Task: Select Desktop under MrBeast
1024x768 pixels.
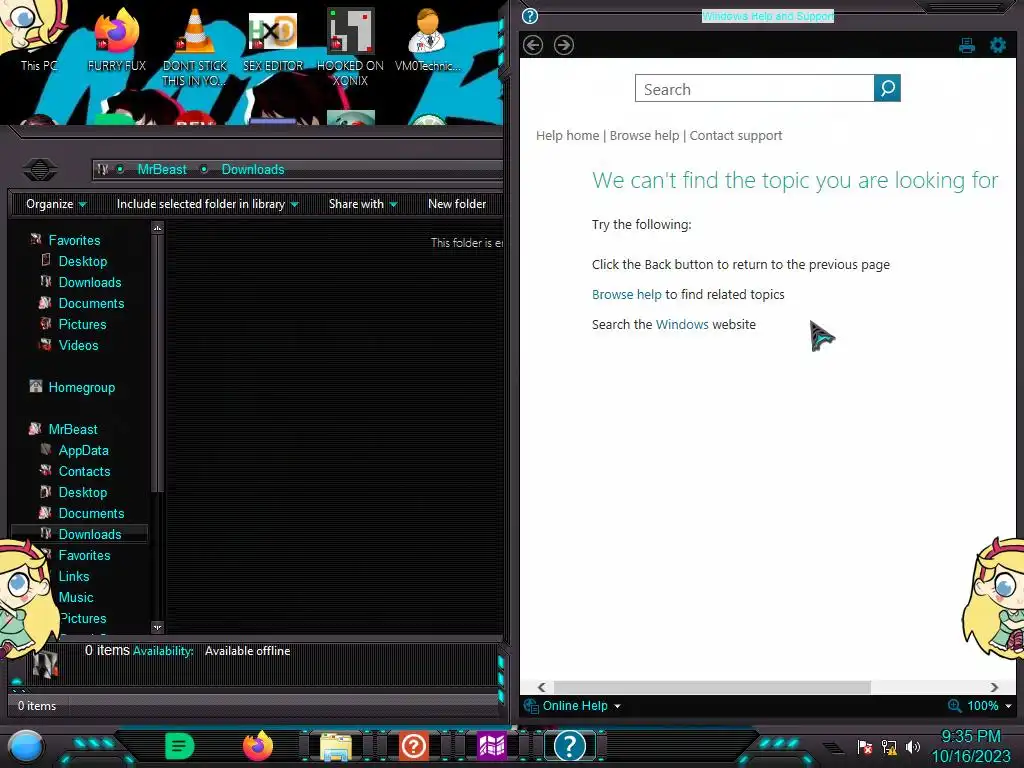Action: coord(82,492)
